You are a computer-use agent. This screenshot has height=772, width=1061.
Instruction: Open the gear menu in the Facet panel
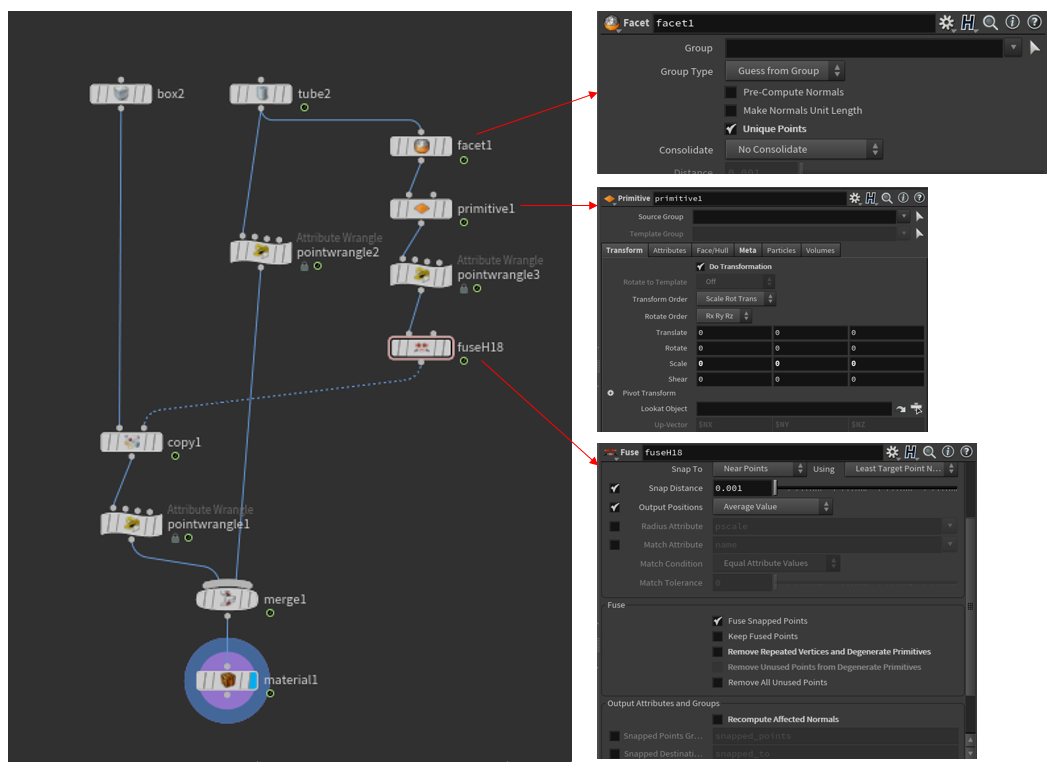pyautogui.click(x=946, y=23)
